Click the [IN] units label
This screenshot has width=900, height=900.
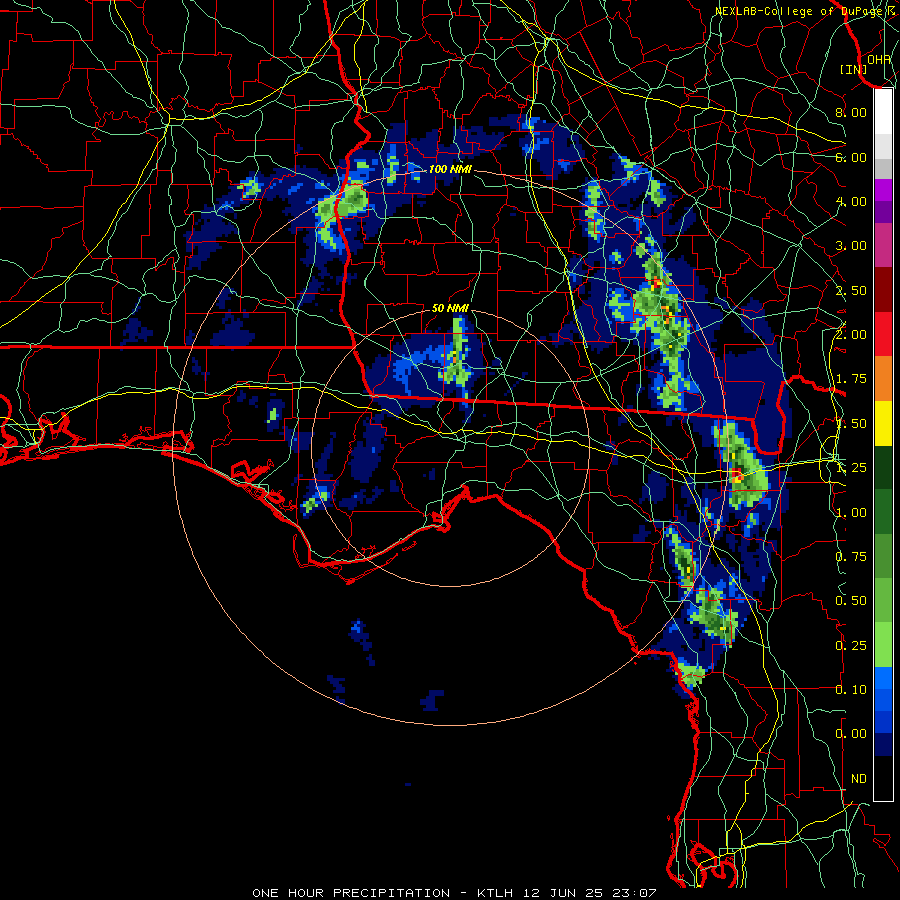[854, 69]
